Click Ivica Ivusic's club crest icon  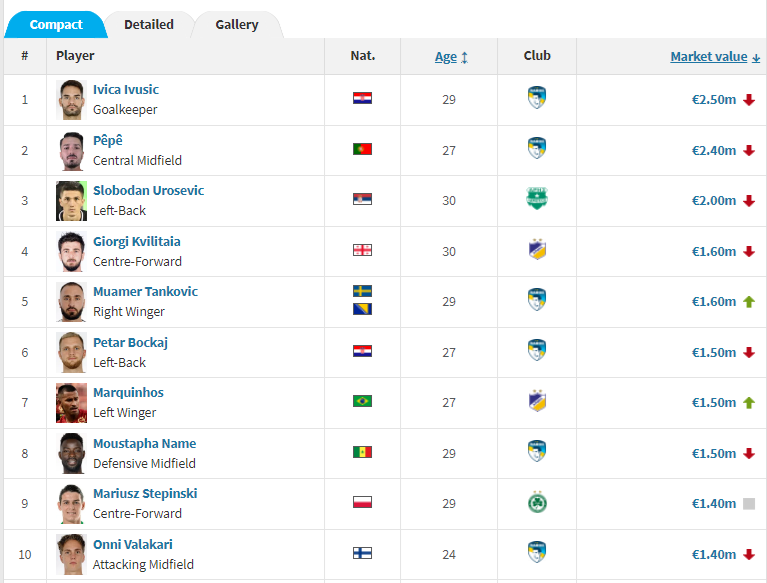click(537, 98)
